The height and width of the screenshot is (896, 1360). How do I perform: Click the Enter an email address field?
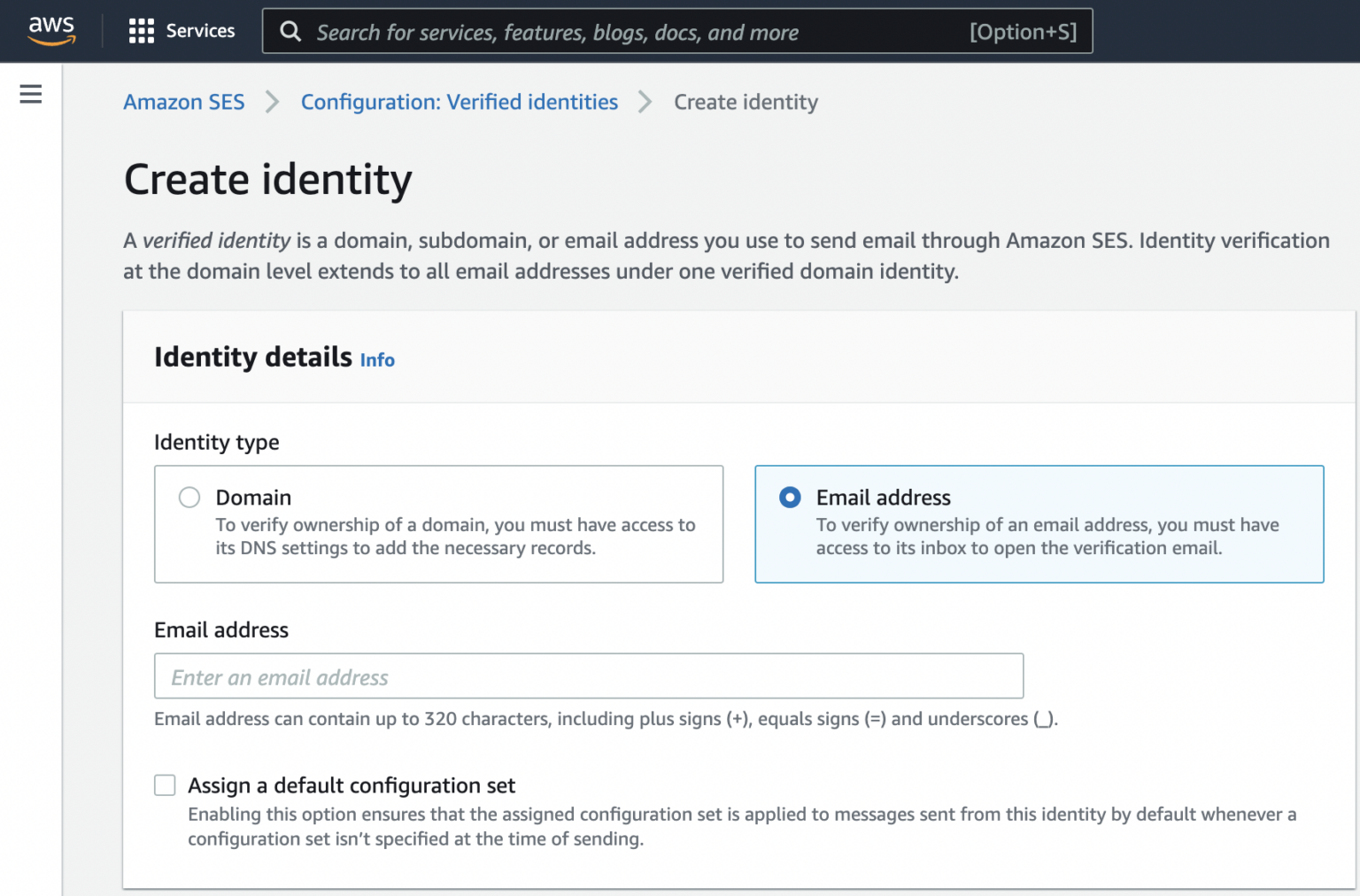tap(589, 676)
